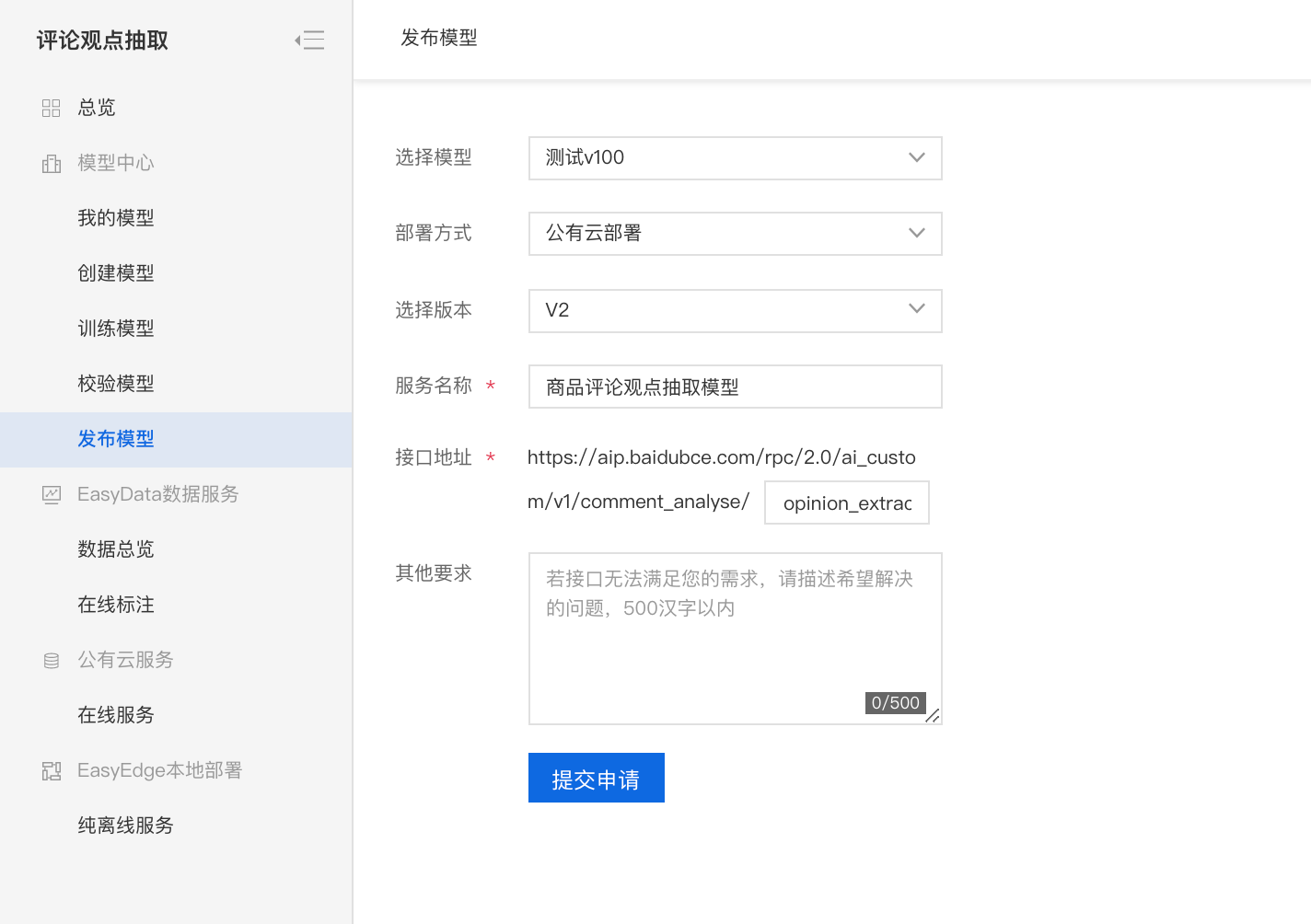Click into the 其他要求 text area

735,644
